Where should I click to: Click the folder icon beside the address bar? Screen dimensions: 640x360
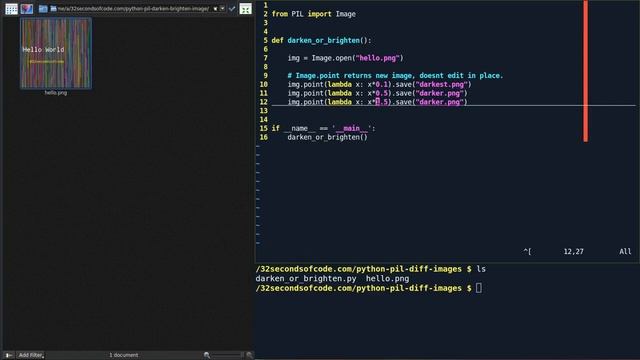pyautogui.click(x=43, y=9)
